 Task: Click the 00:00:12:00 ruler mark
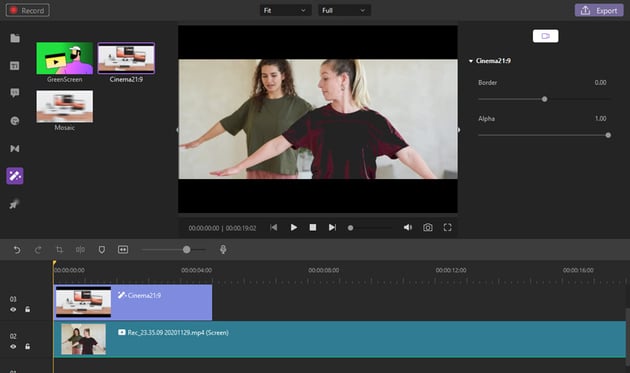pos(451,270)
